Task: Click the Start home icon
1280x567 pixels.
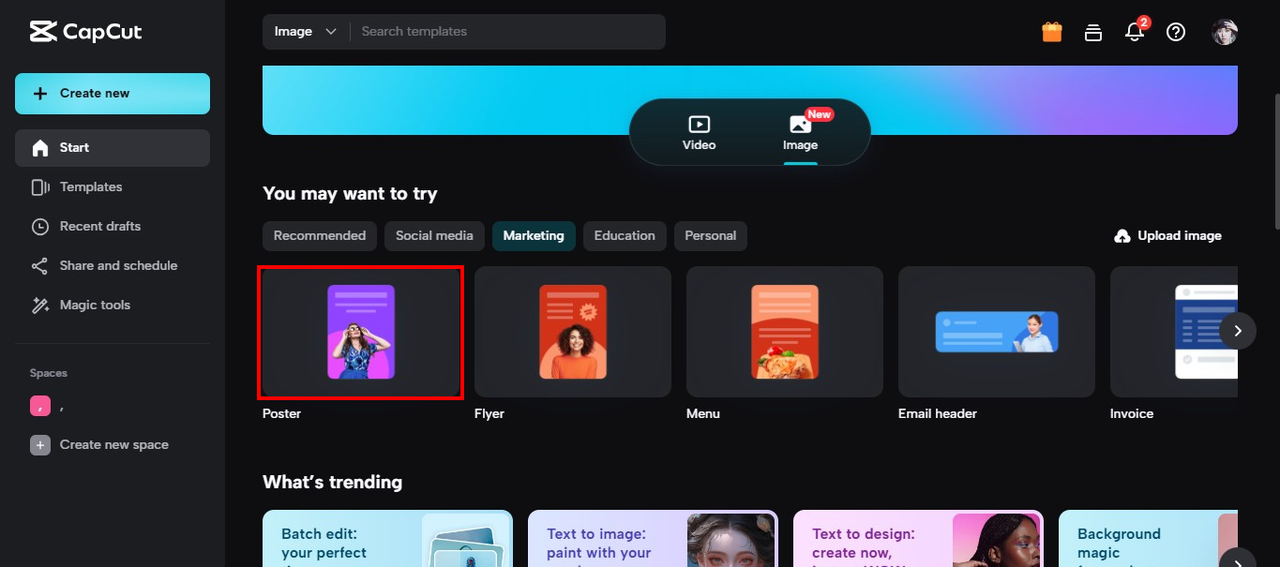Action: [x=40, y=148]
